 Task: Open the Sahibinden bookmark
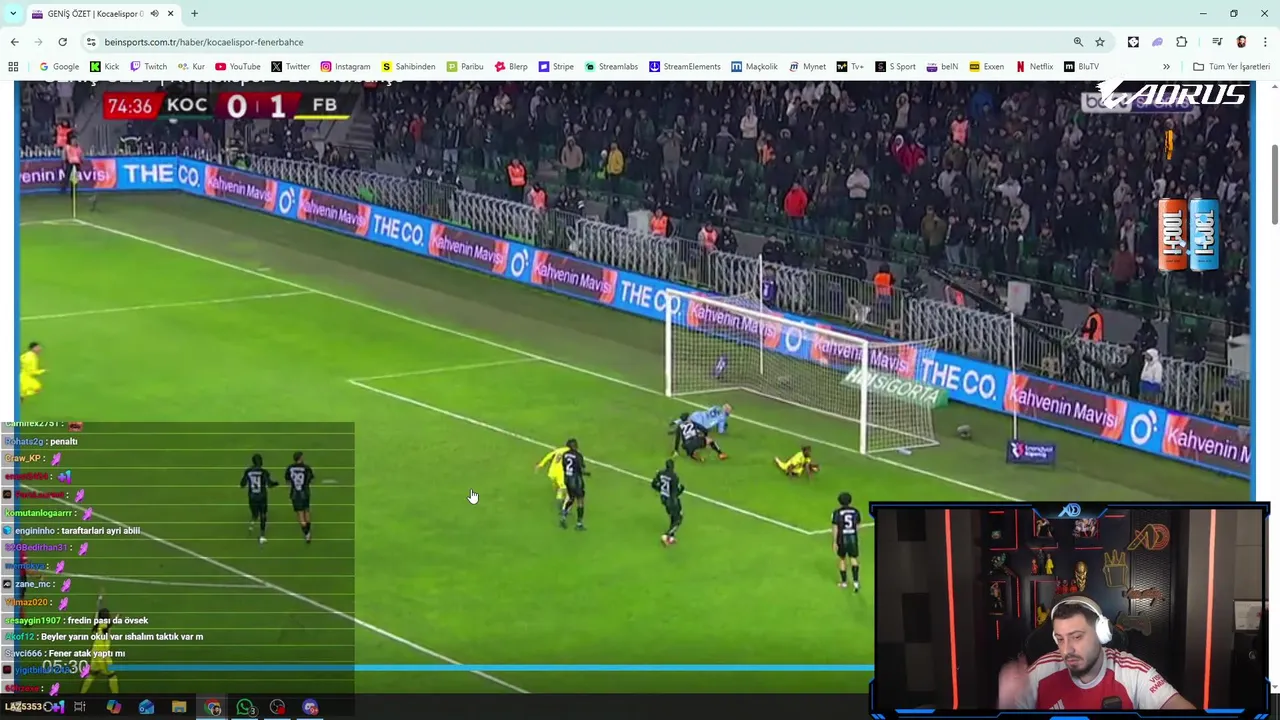pyautogui.click(x=409, y=67)
